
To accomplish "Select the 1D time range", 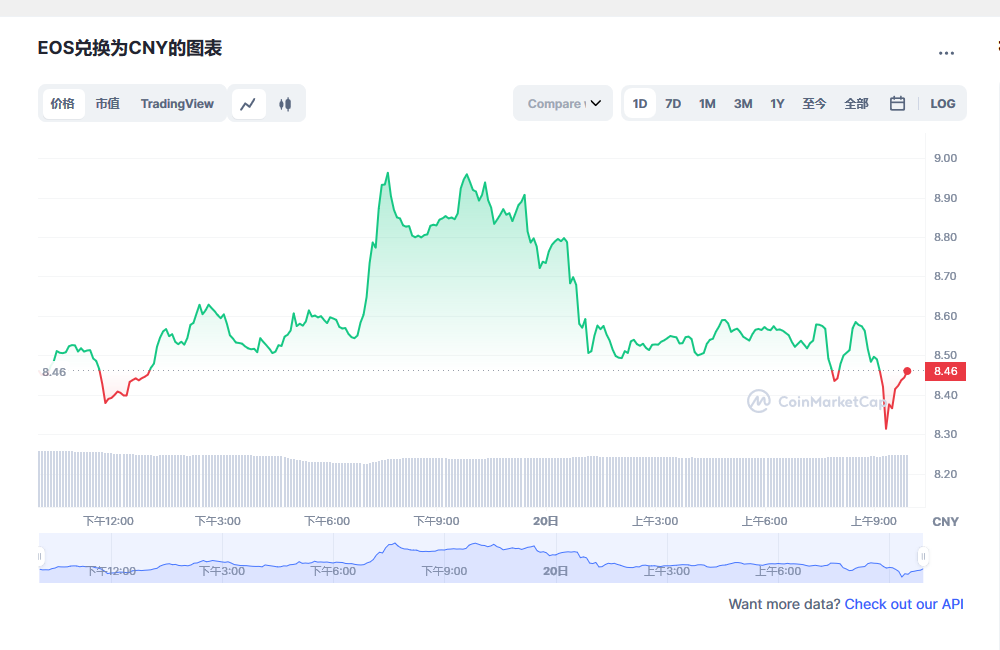I will coord(640,103).
